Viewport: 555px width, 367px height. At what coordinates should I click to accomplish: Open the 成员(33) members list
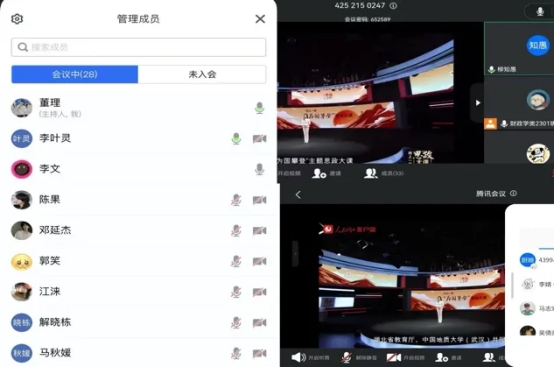[384, 173]
